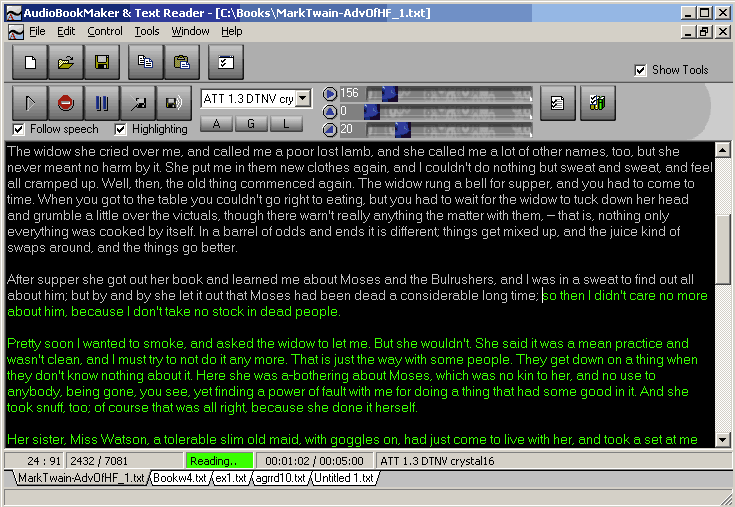Click the G button below voice selector
This screenshot has width=735, height=507.
(251, 124)
